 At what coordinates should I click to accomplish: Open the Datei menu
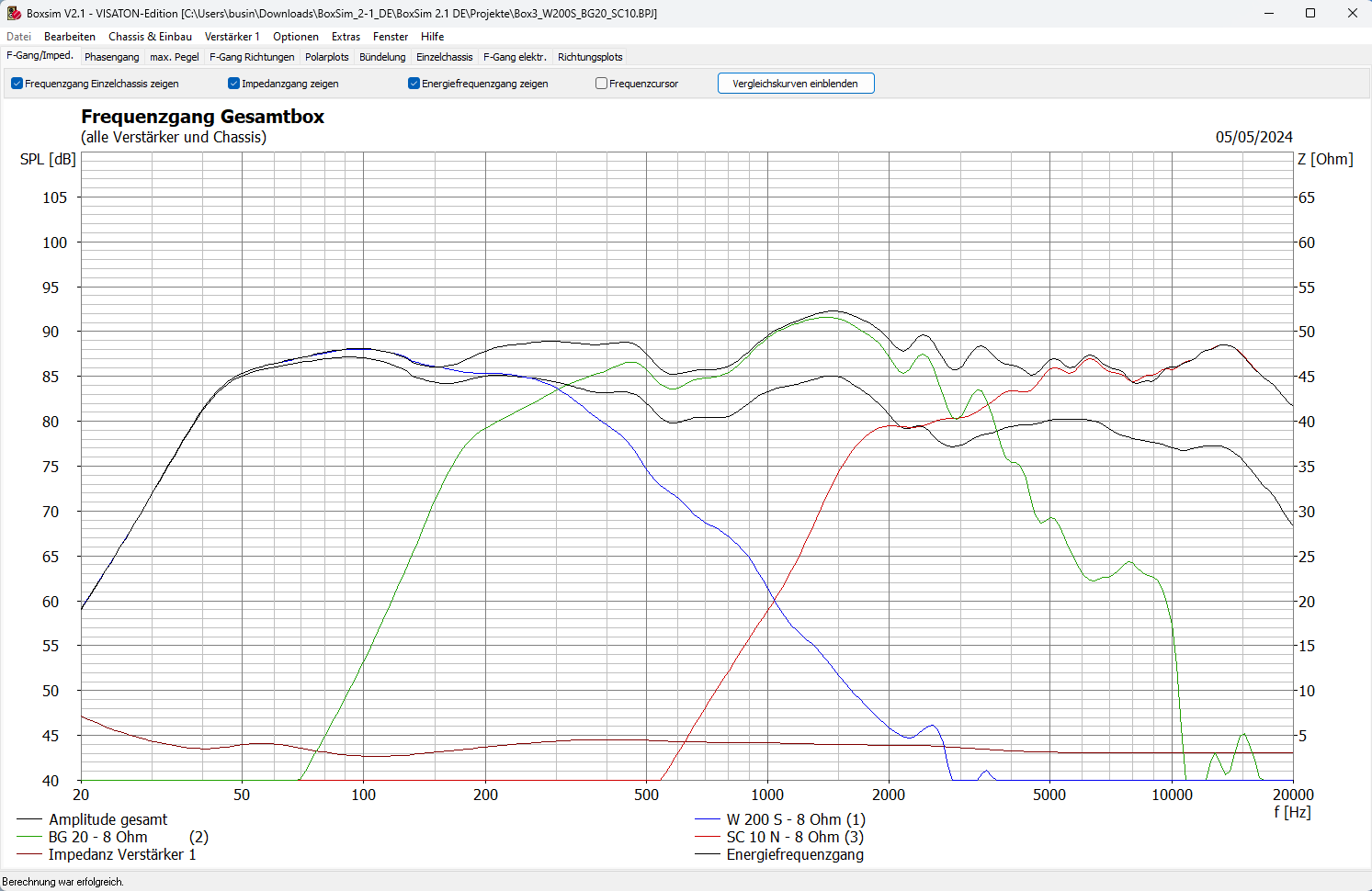18,37
